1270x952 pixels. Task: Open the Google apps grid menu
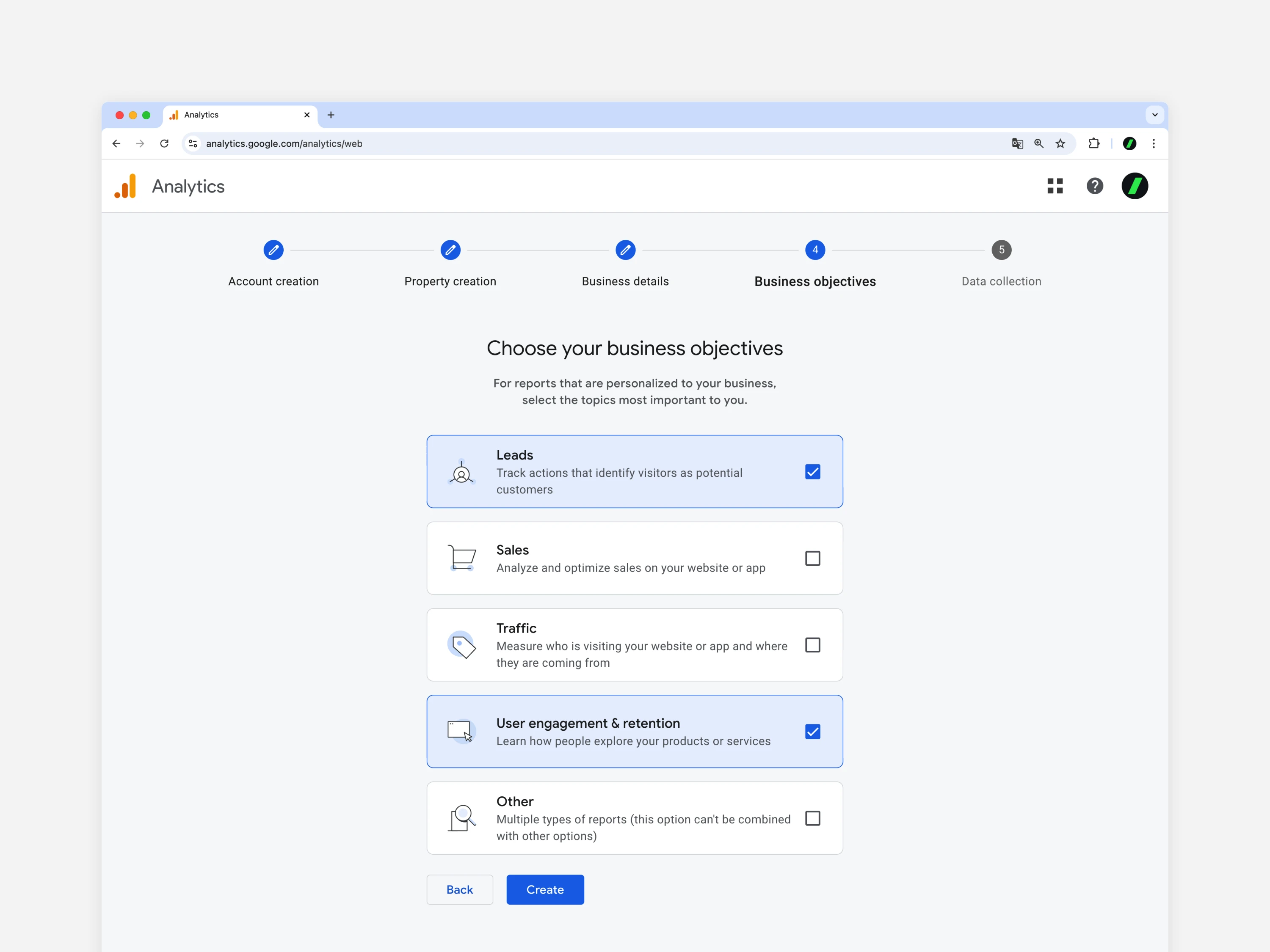point(1055,186)
